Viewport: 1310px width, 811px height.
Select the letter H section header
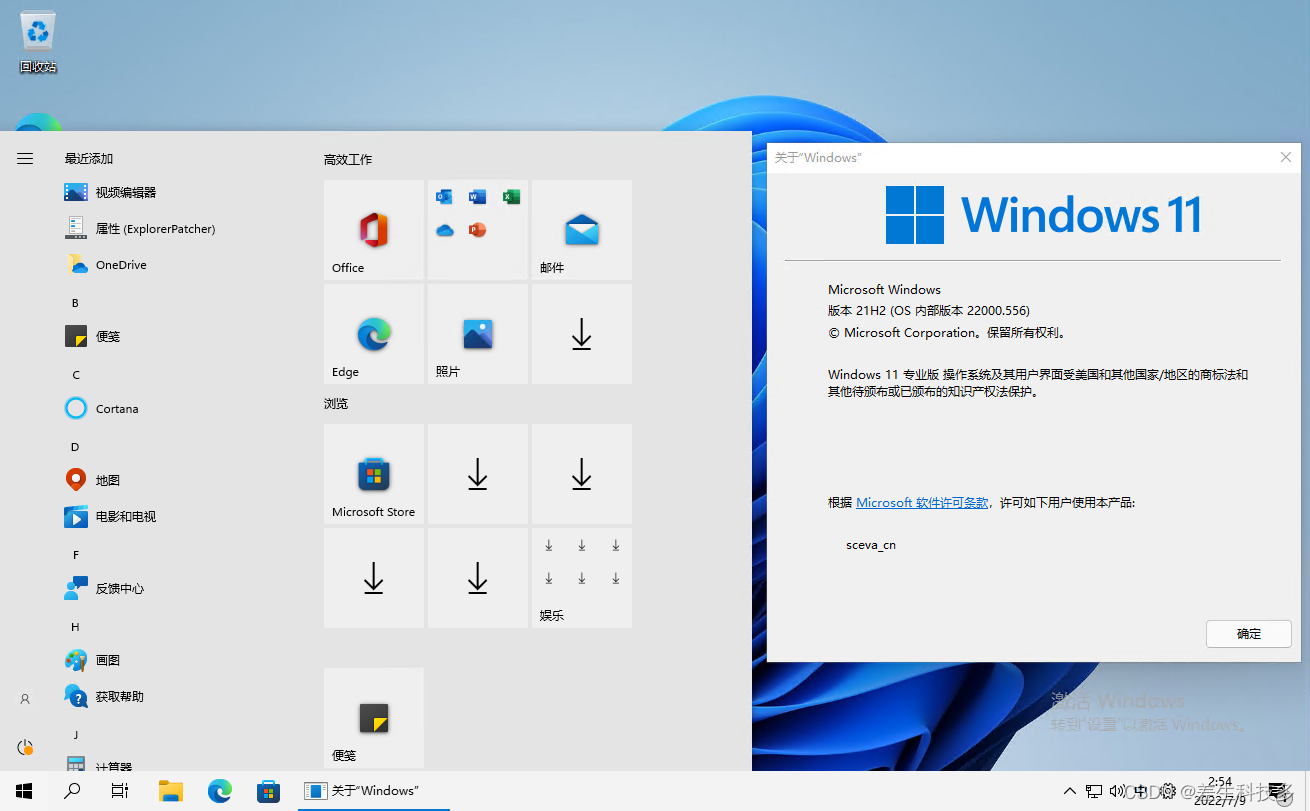point(75,627)
